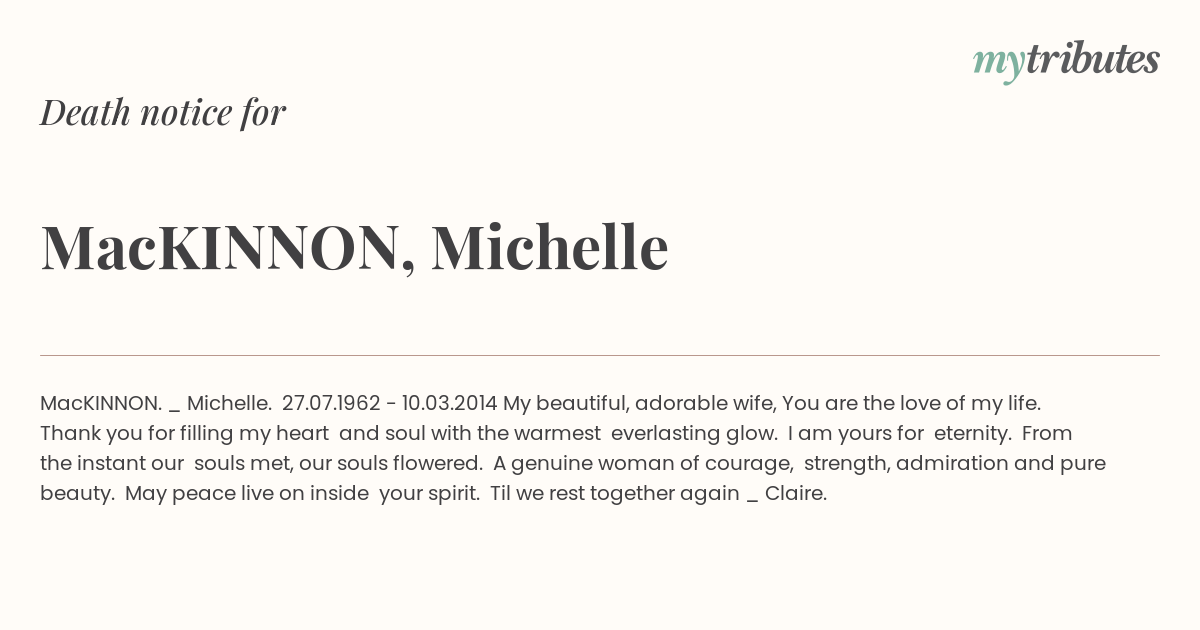1200x630 pixels.
Task: Click the signature 'Claire.' ending the notice
Action: (796, 493)
